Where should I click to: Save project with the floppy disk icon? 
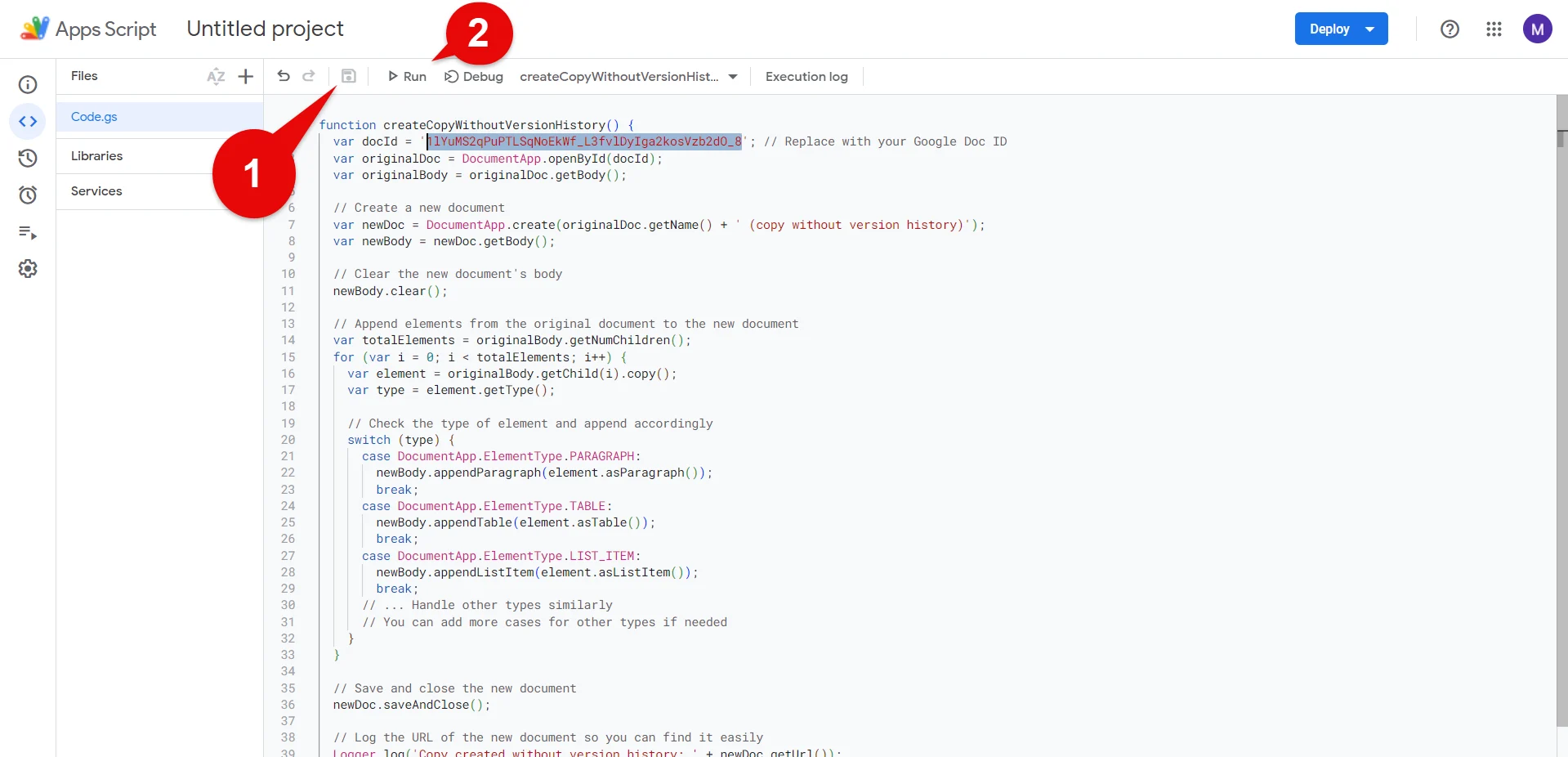coord(349,76)
